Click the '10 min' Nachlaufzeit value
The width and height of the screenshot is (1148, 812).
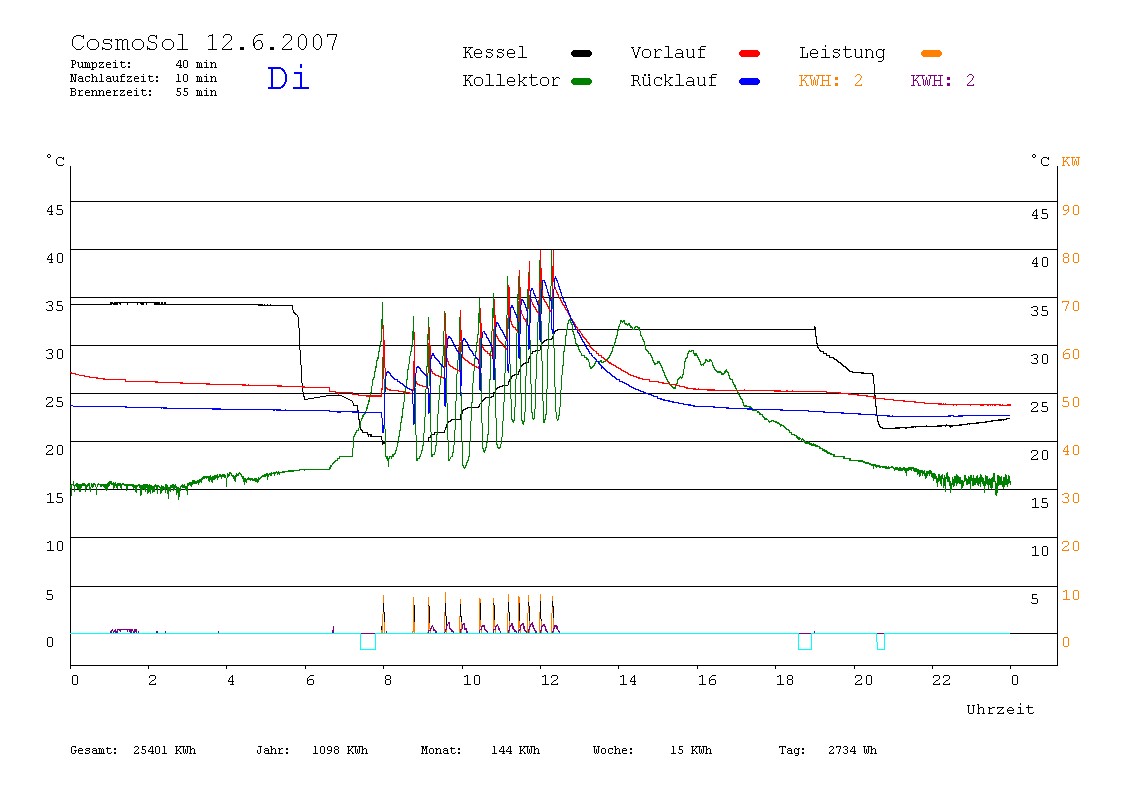pyautogui.click(x=196, y=78)
